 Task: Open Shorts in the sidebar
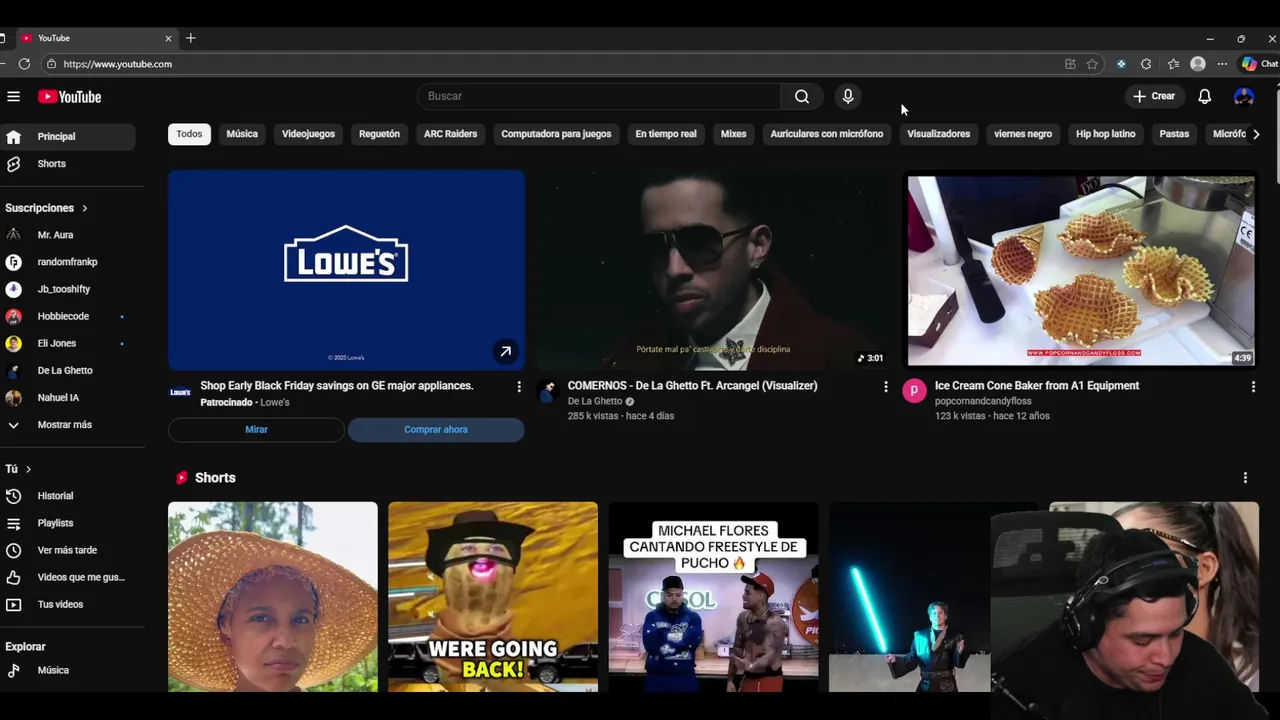click(67, 164)
